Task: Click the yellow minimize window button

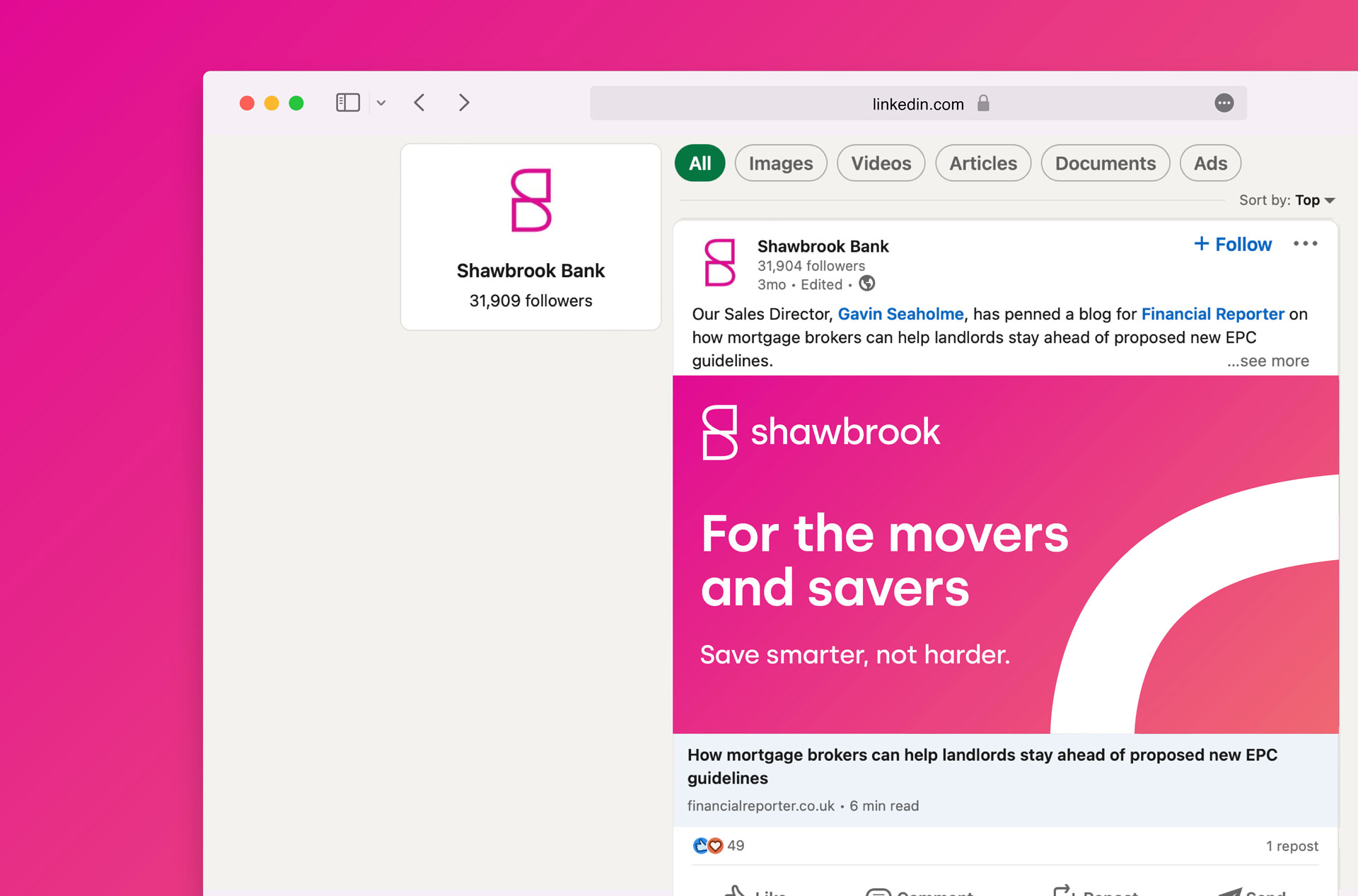Action: tap(272, 103)
